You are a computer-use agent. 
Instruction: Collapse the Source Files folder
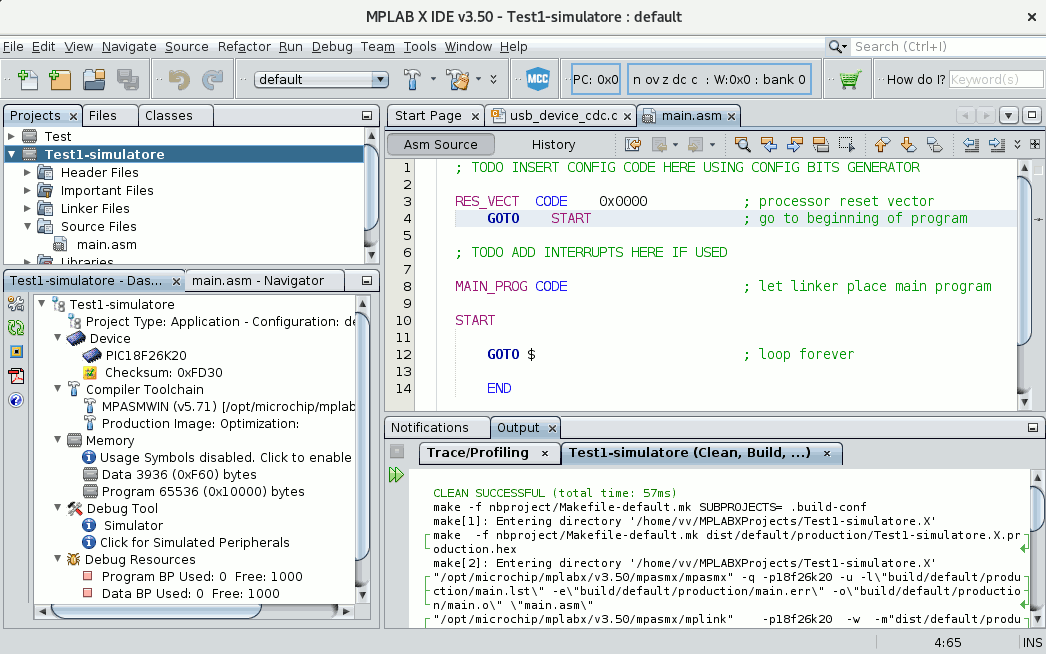[x=27, y=226]
